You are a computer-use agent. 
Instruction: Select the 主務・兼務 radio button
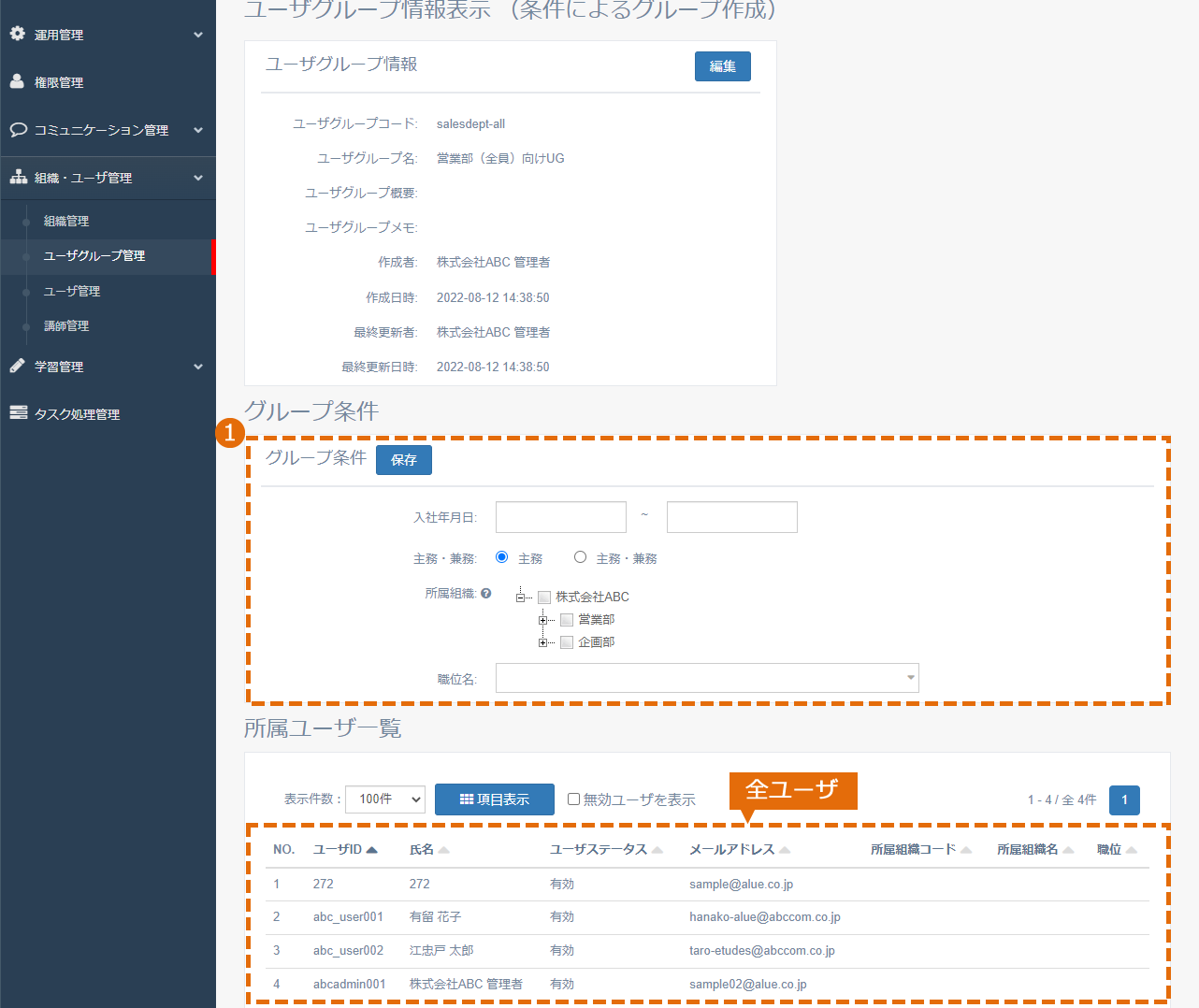pyautogui.click(x=580, y=557)
